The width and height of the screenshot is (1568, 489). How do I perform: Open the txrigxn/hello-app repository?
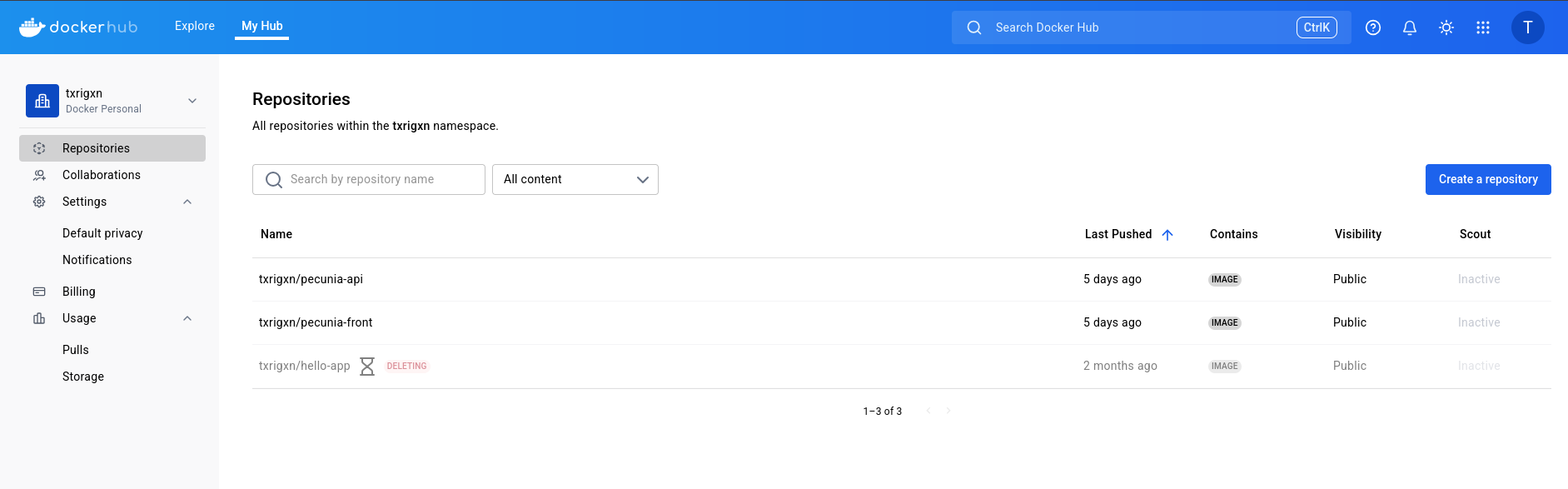tap(305, 366)
